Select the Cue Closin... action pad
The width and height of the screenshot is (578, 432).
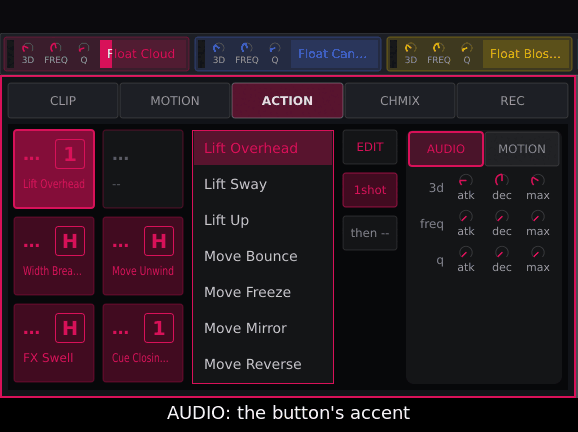pos(143,343)
